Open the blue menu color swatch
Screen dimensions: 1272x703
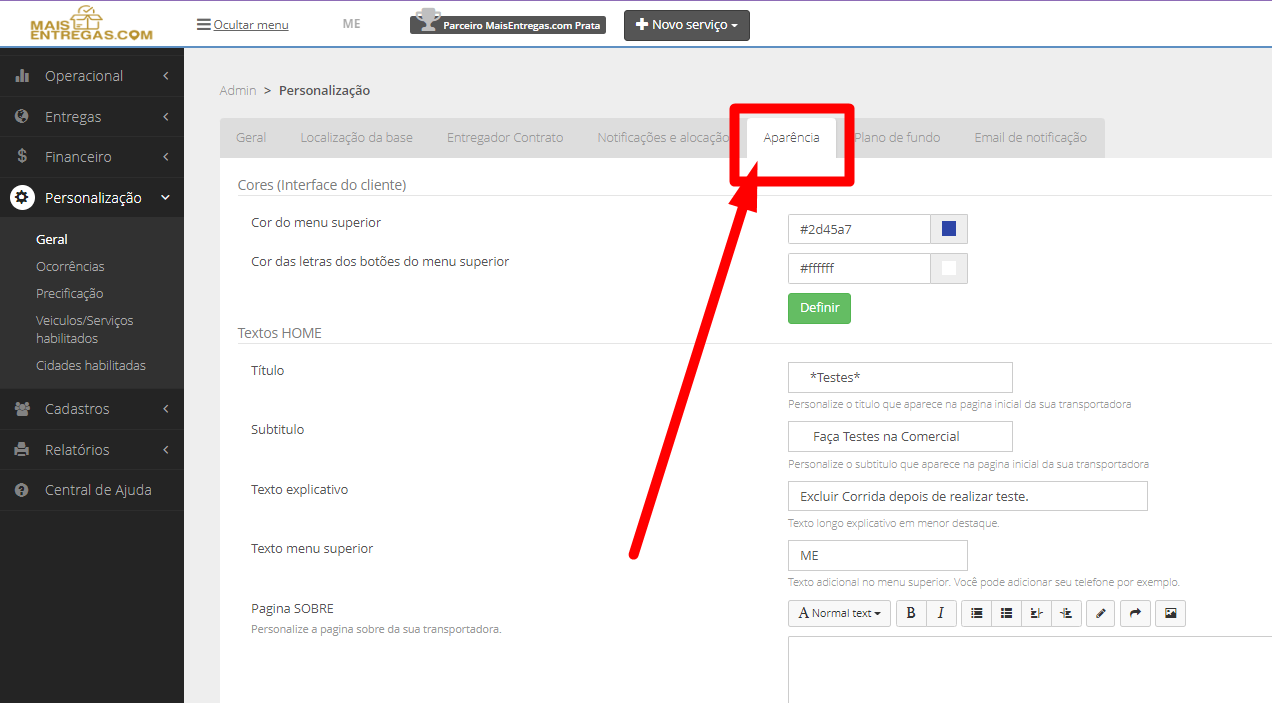949,229
